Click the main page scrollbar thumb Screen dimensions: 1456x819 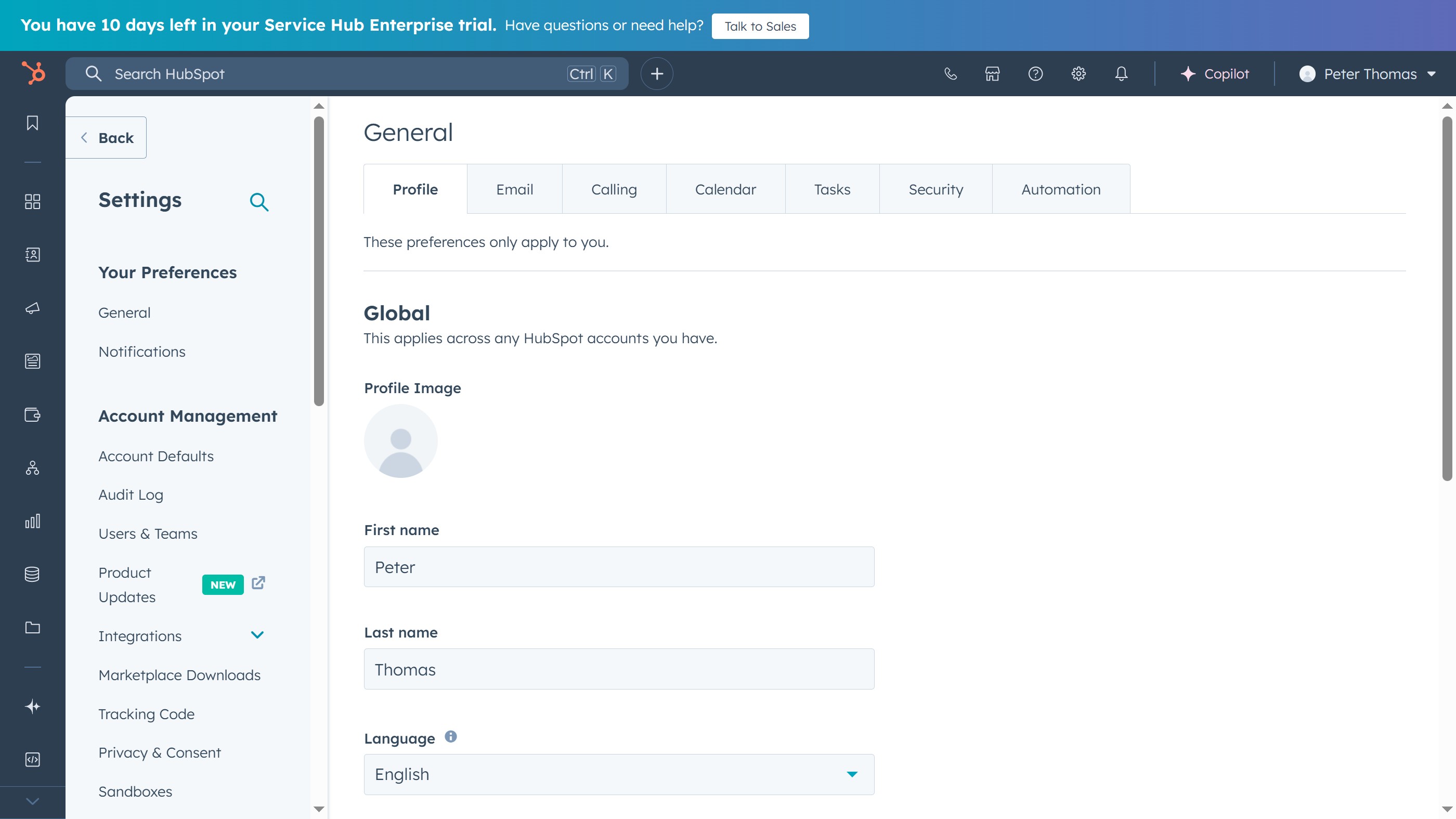click(x=1447, y=298)
